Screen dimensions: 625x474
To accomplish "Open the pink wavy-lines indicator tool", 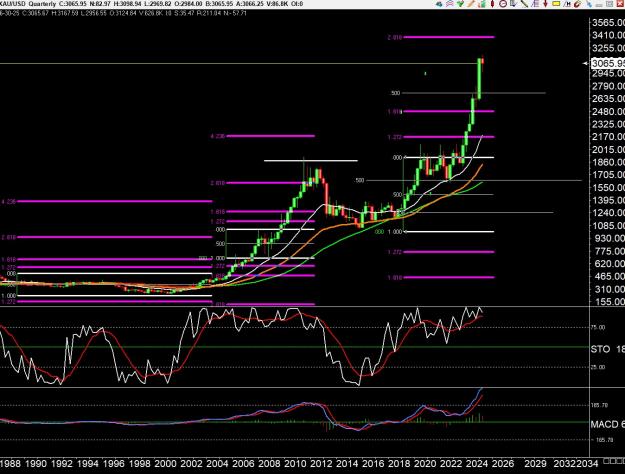I will point(450,4).
